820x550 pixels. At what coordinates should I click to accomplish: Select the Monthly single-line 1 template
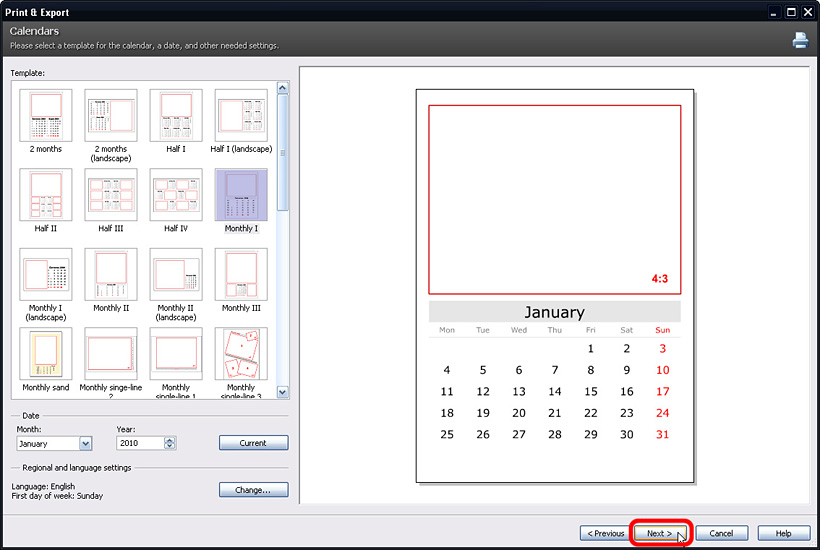pyautogui.click(x=176, y=354)
